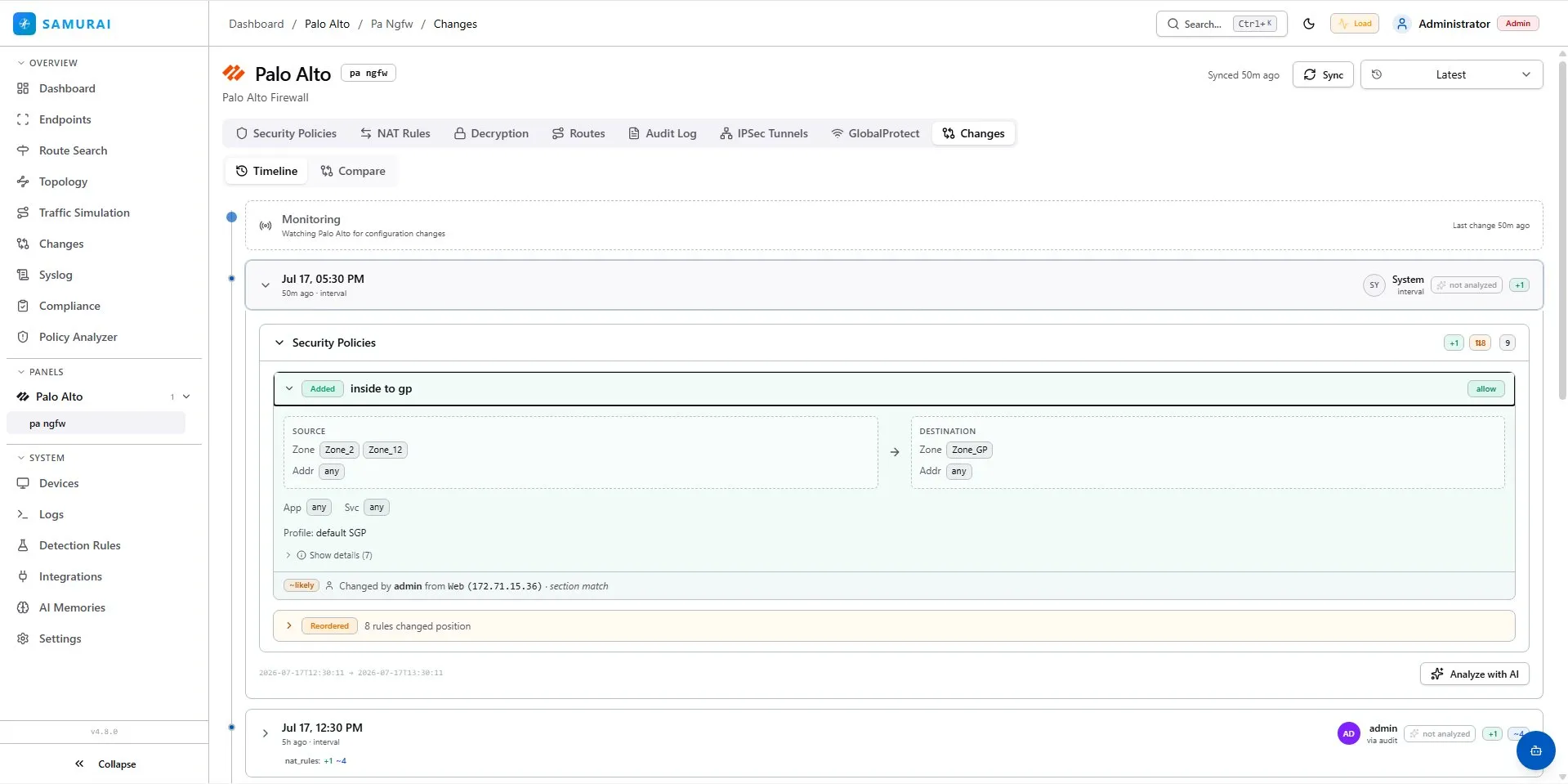The height and width of the screenshot is (784, 1568).
Task: Click the ~likely confidence badge
Action: click(x=302, y=585)
